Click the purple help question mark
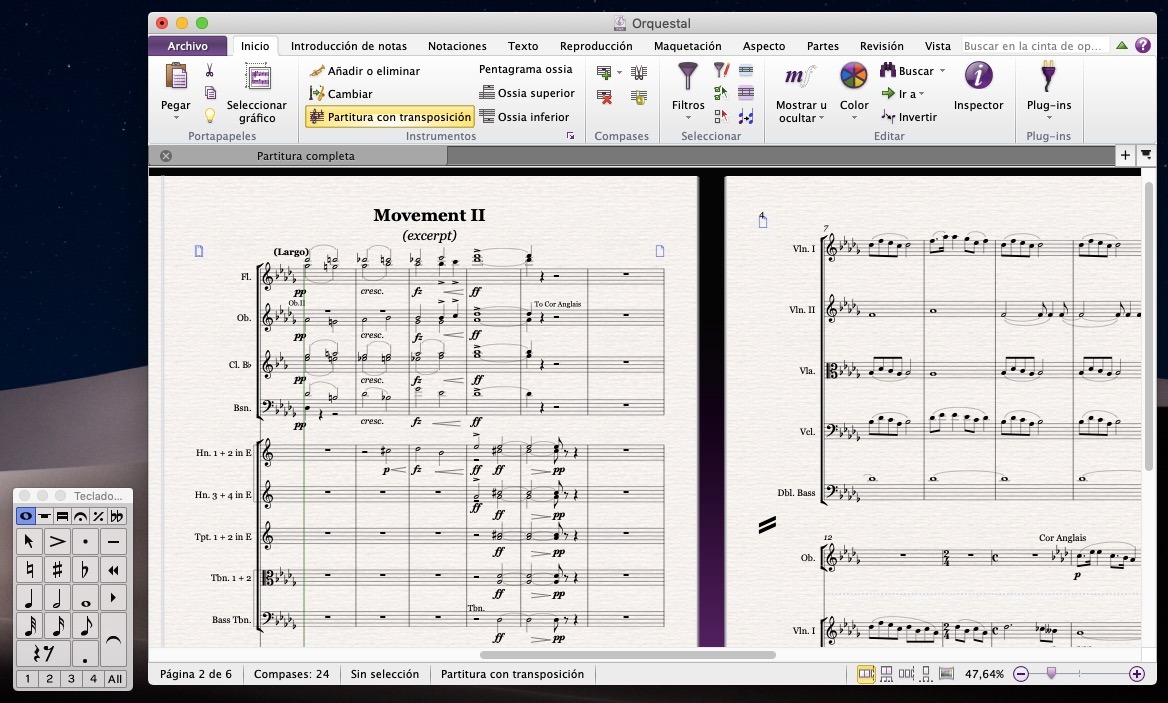This screenshot has height=703, width=1168. click(1143, 45)
